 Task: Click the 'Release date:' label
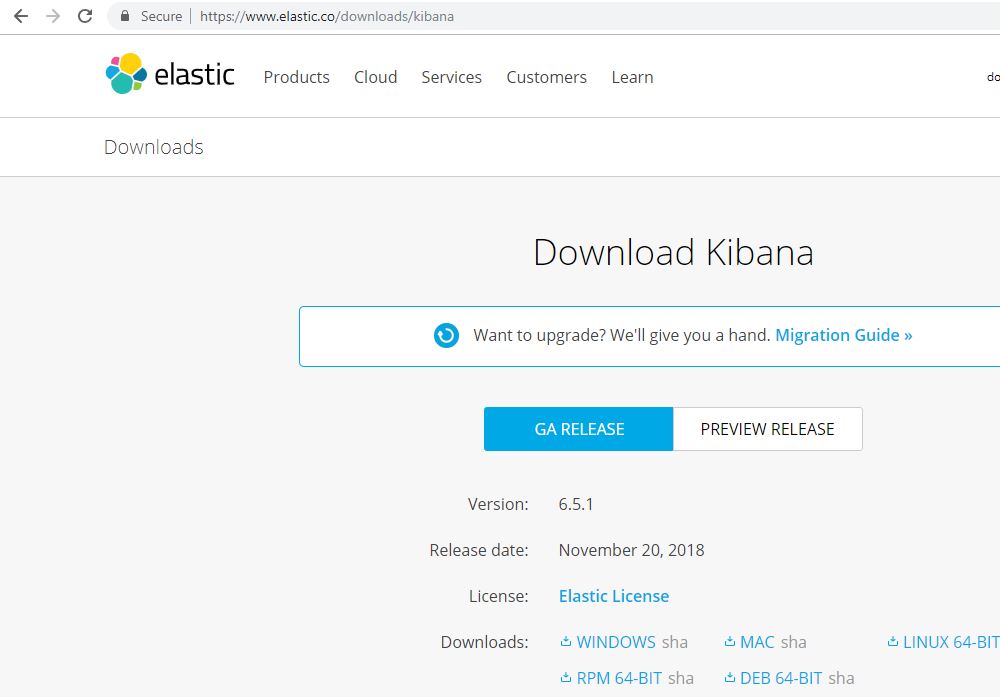point(479,550)
